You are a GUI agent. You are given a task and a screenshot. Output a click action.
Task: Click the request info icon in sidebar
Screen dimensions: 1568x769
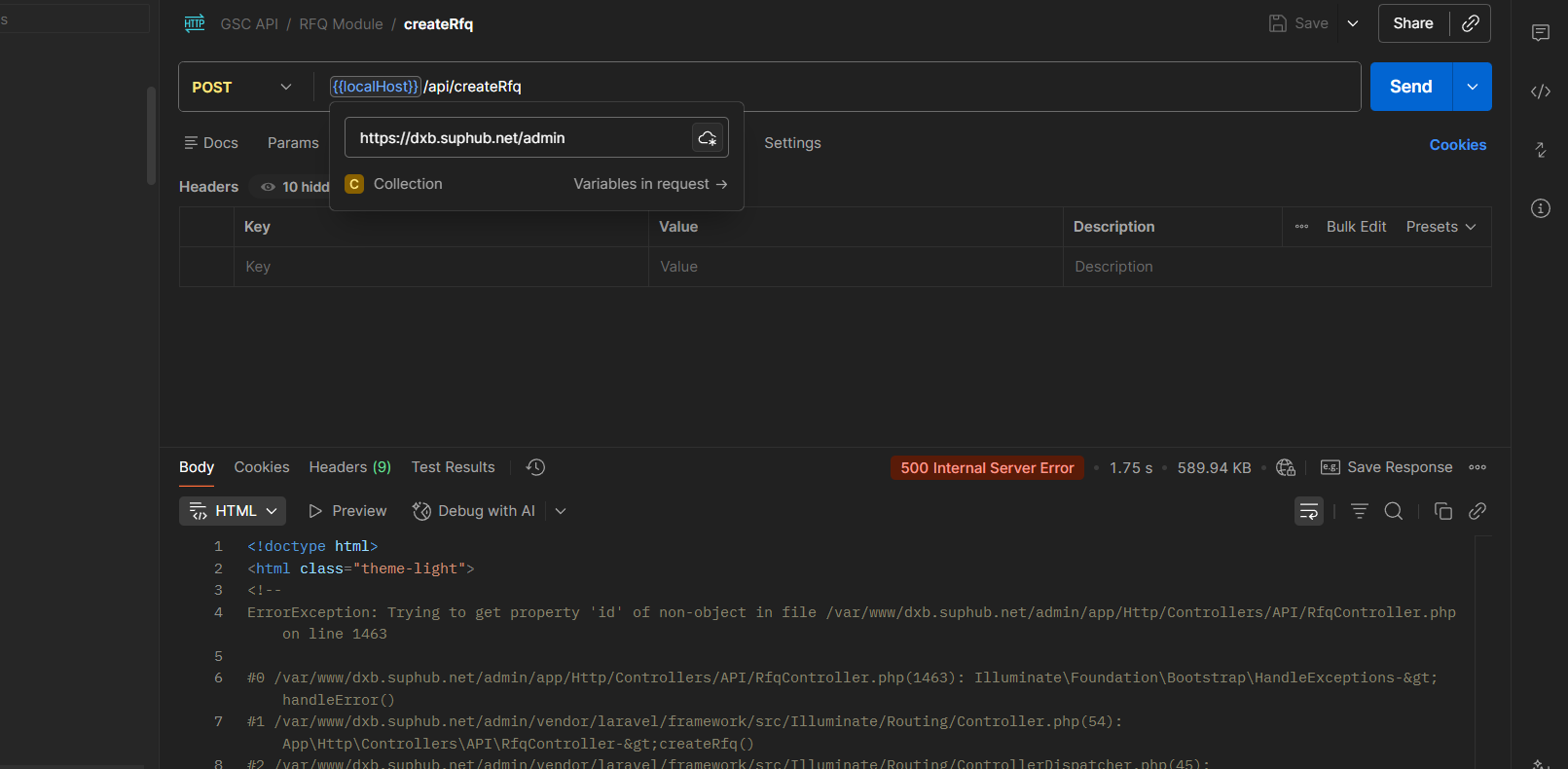tap(1540, 208)
